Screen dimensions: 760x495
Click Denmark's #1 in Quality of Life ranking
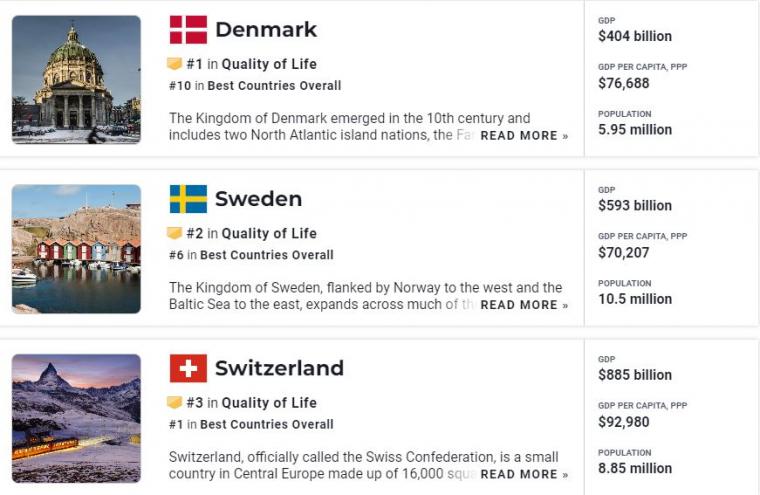pyautogui.click(x=252, y=64)
